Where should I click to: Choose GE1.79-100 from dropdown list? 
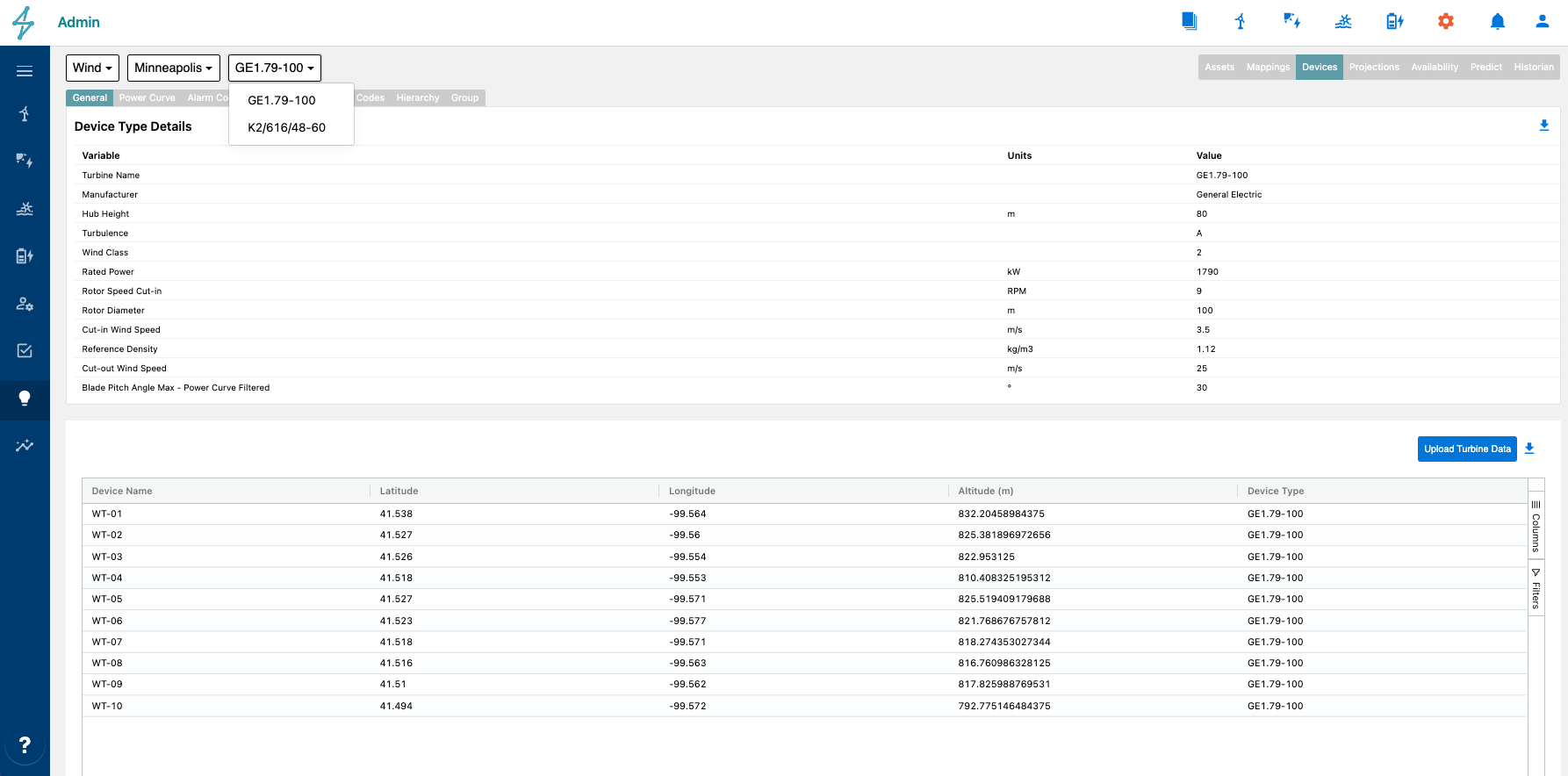(291, 100)
